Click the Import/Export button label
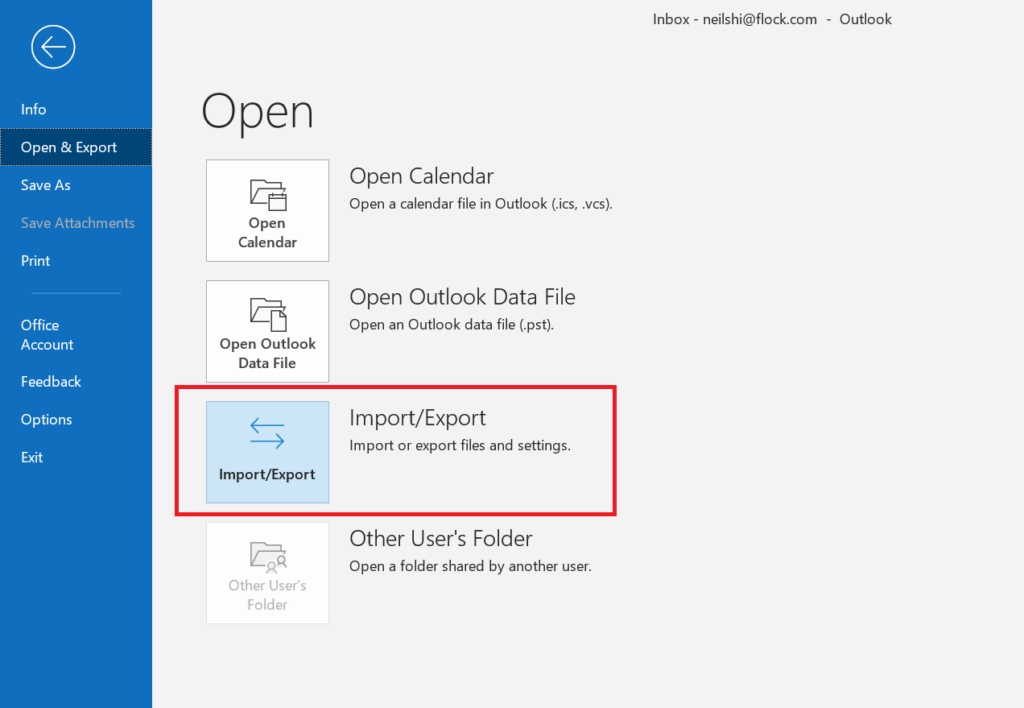The width and height of the screenshot is (1024, 708). coord(267,474)
